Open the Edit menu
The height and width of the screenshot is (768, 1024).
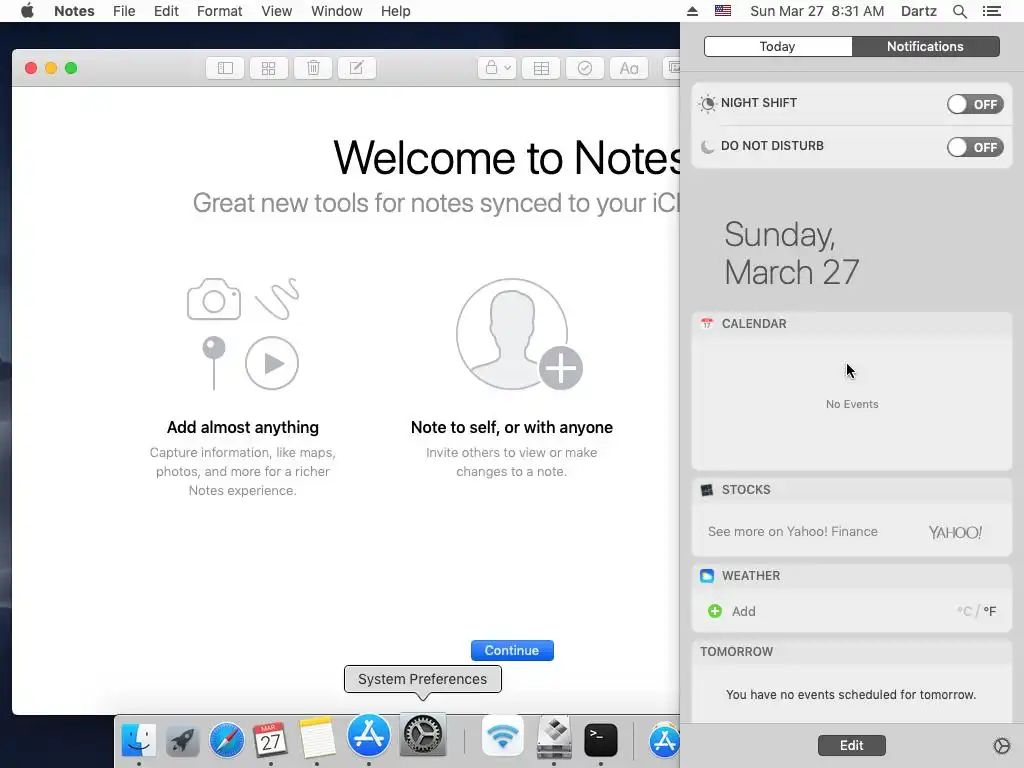coord(167,11)
